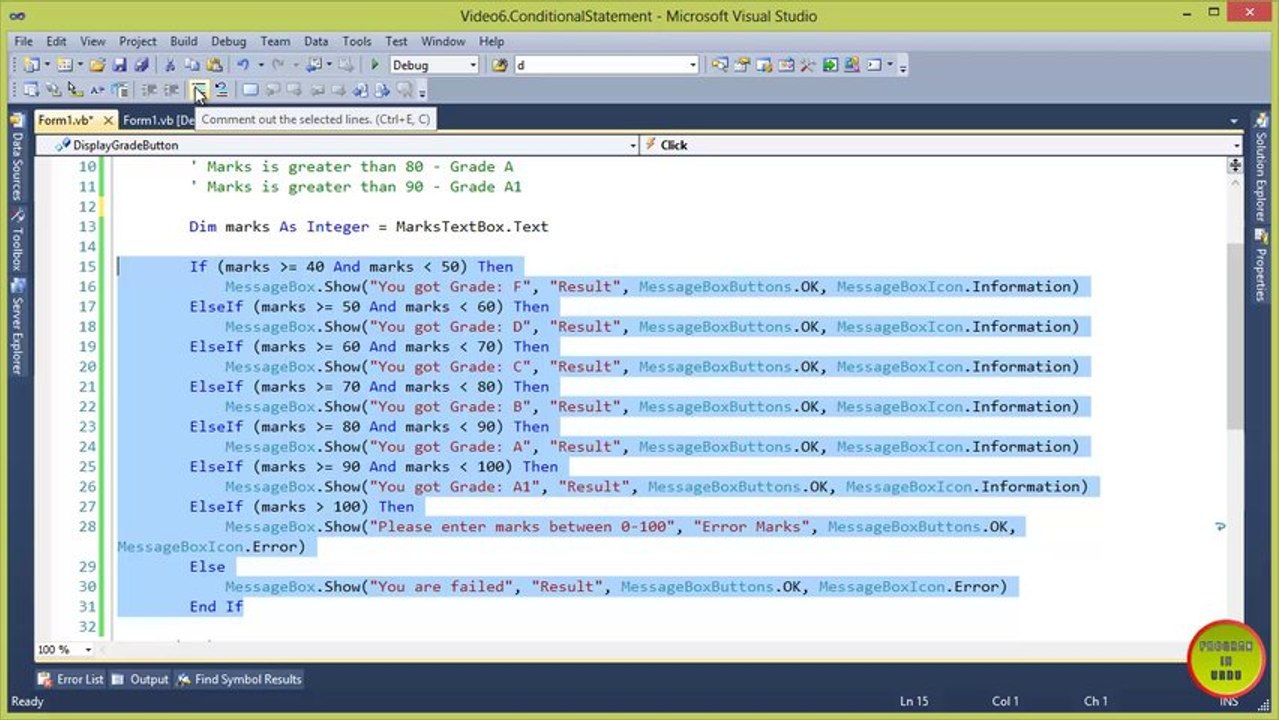
Task: Open the Build menu
Action: pos(183,41)
